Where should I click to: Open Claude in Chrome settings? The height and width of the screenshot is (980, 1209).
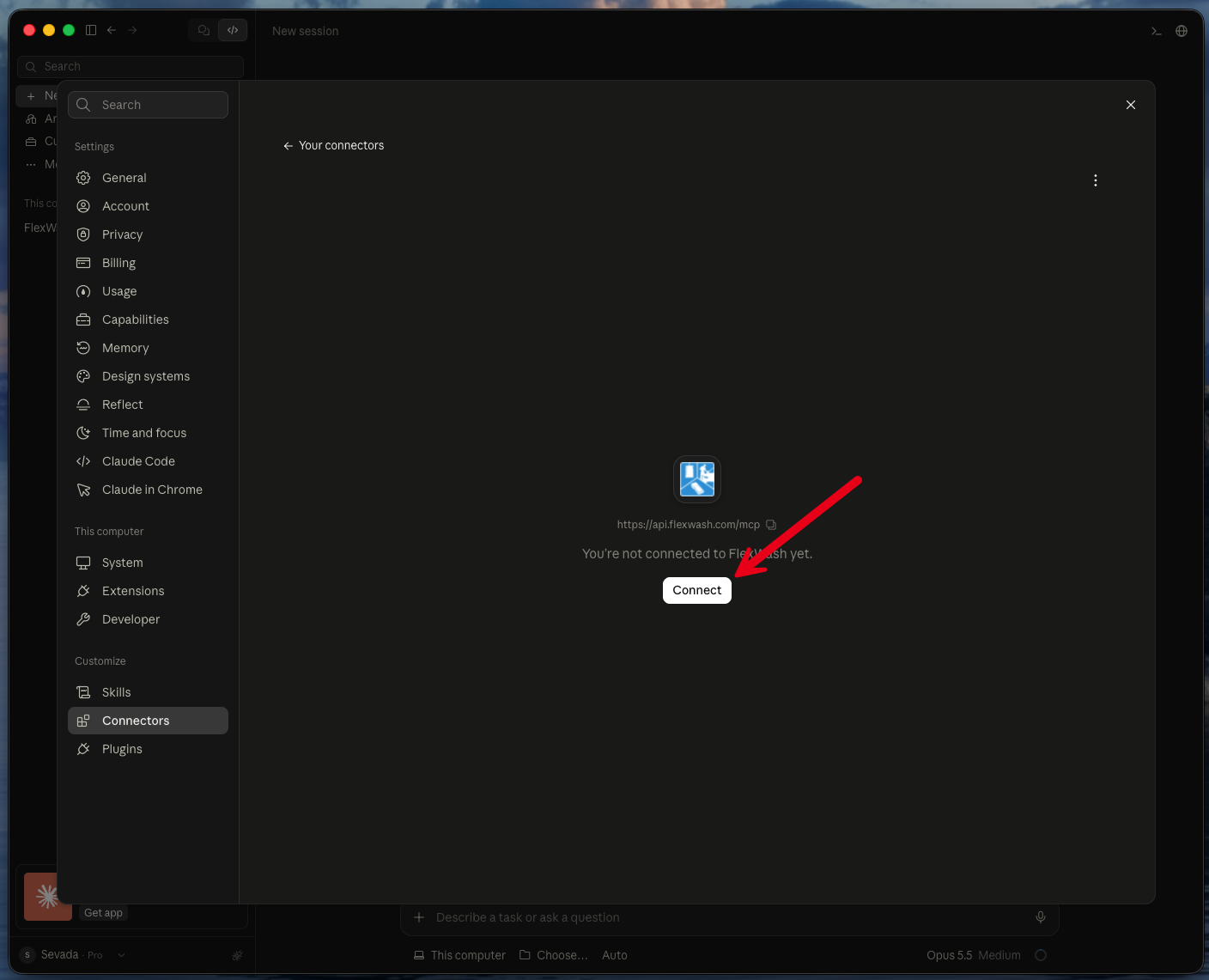(148, 490)
